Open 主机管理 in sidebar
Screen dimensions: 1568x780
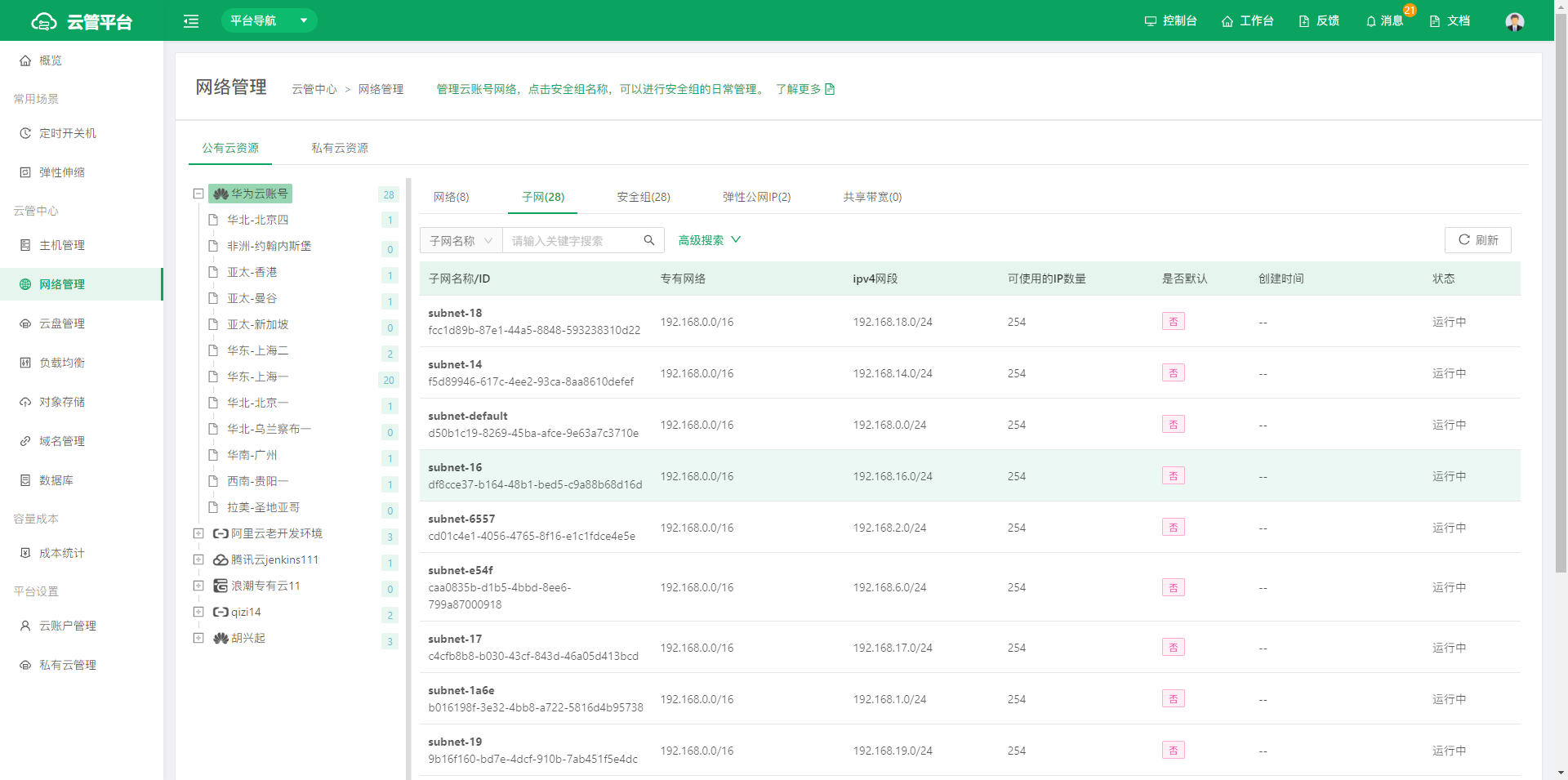tap(82, 245)
